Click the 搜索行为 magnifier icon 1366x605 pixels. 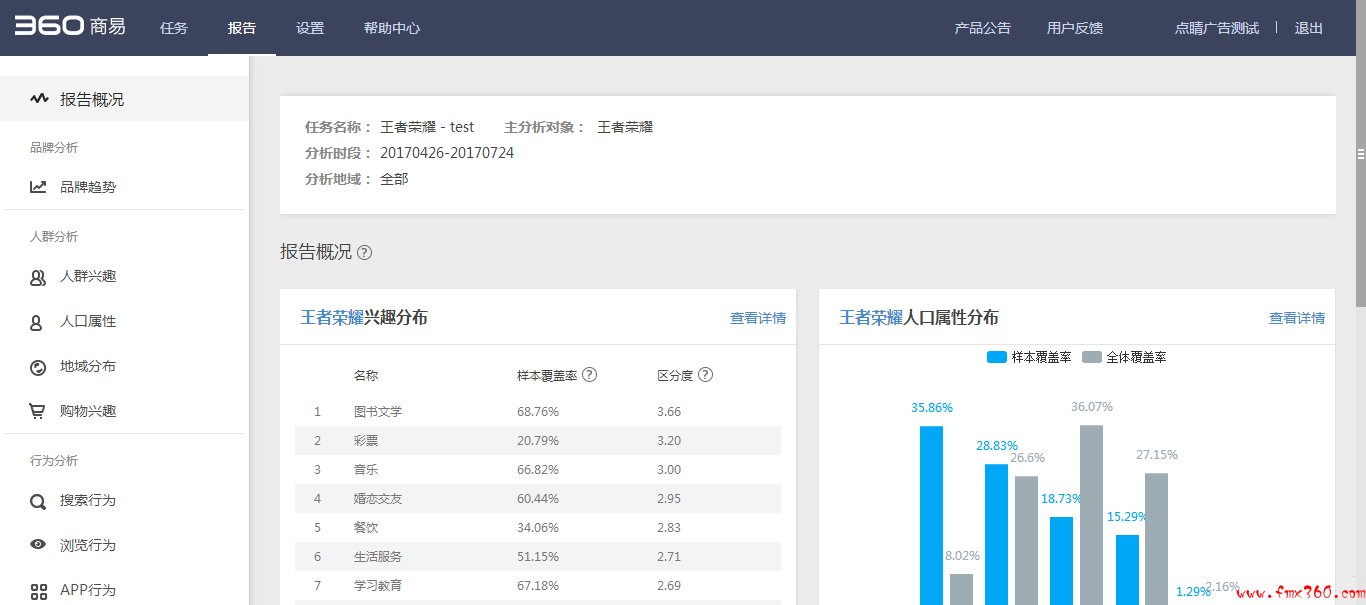tap(38, 501)
